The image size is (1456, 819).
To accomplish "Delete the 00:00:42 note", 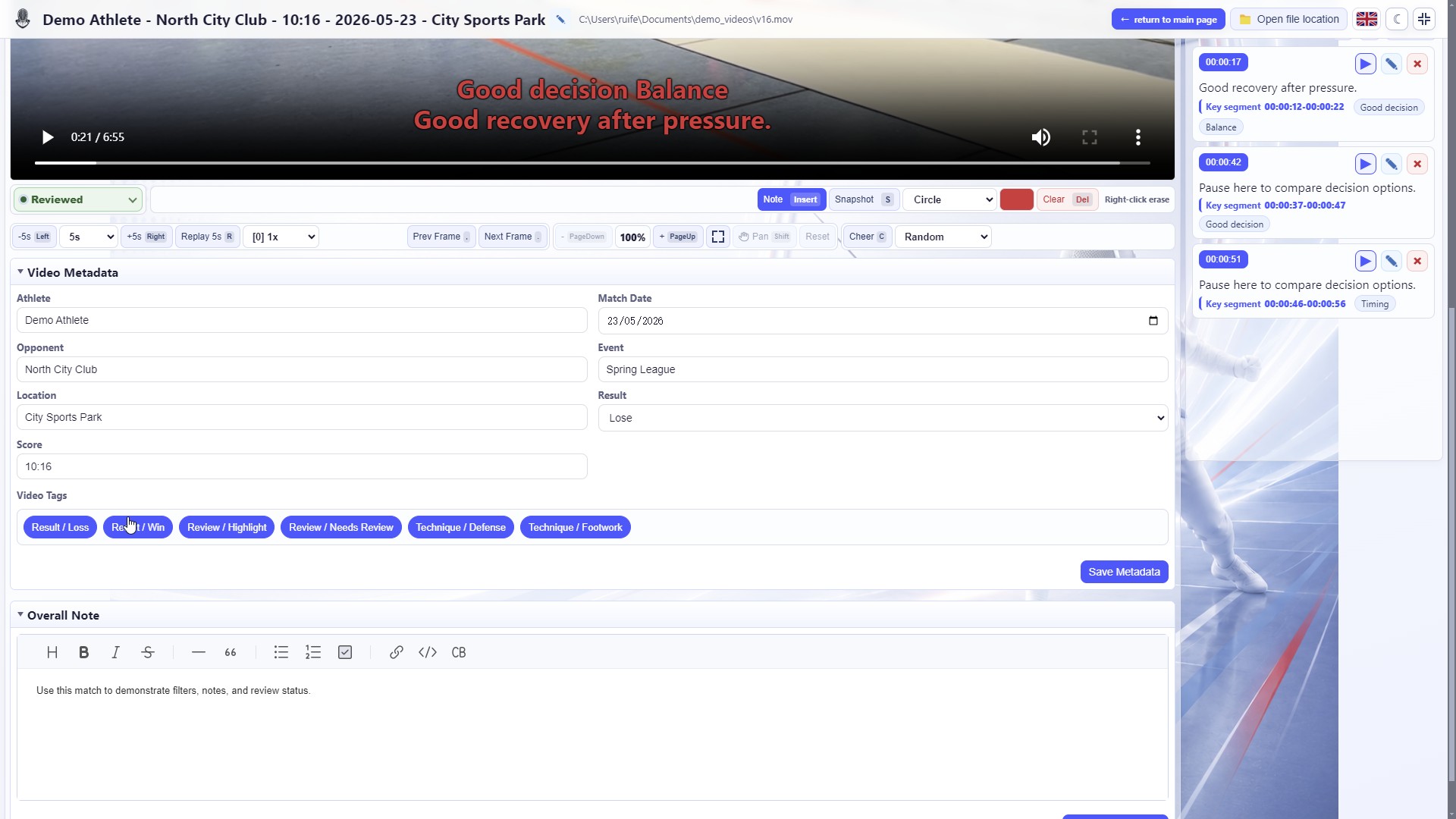I will (1417, 164).
